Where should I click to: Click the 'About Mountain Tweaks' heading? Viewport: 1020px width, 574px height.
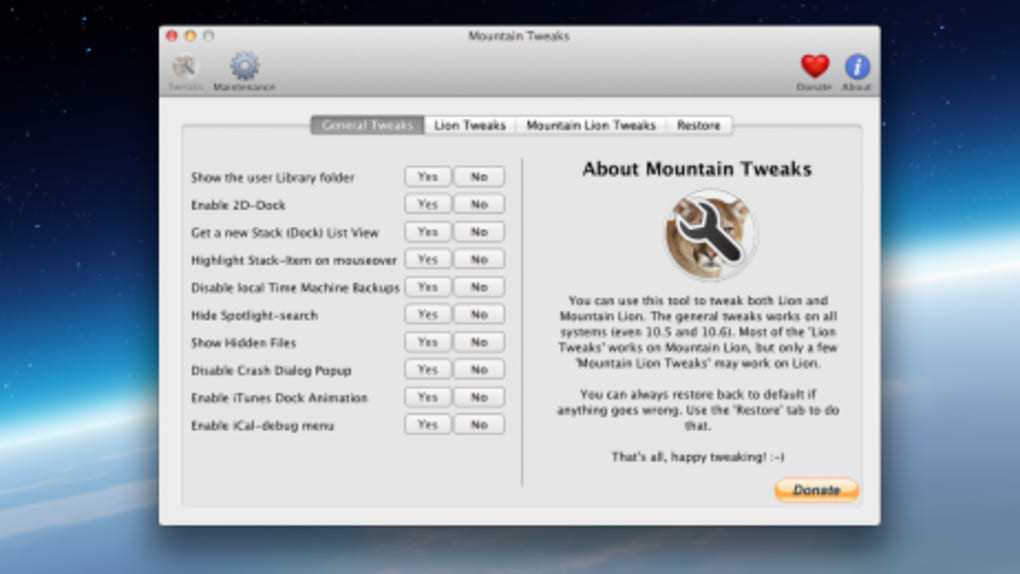pos(697,169)
